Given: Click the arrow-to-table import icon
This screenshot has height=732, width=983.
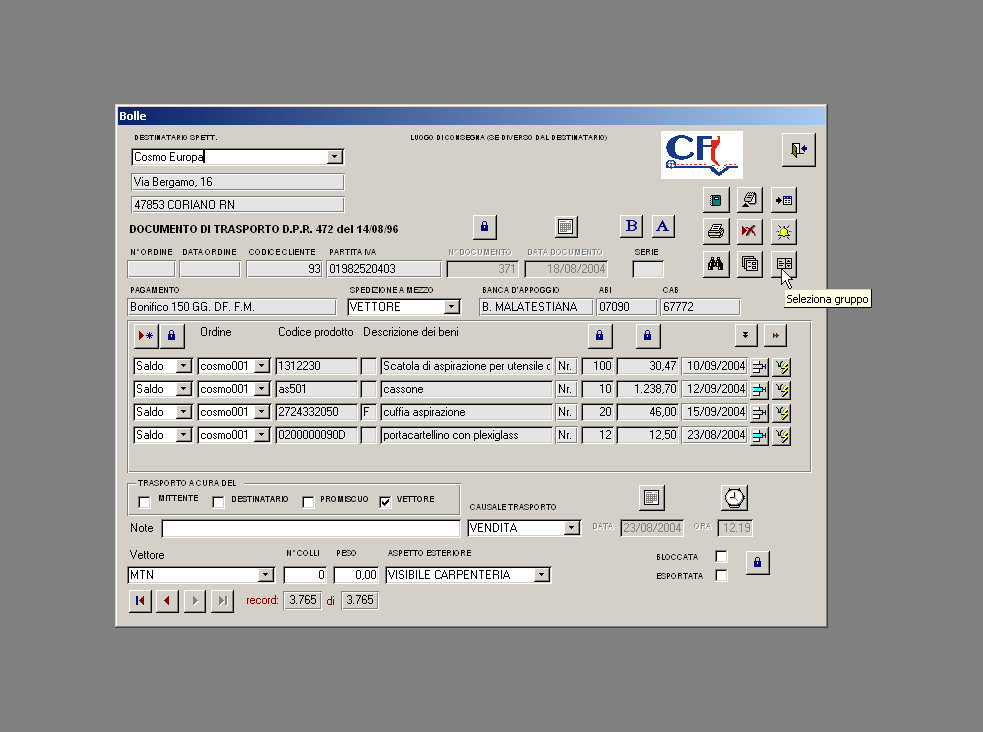Looking at the screenshot, I should coord(784,201).
